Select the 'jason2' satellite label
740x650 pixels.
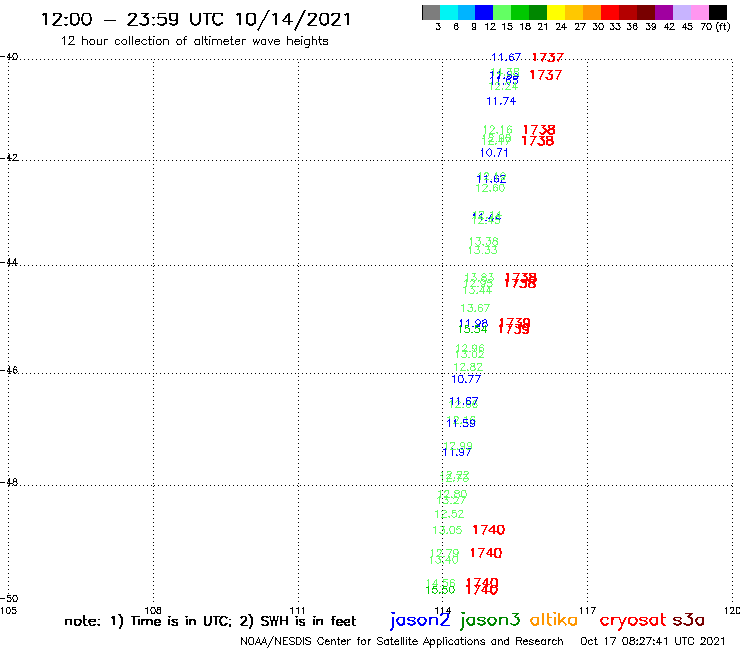[420, 620]
